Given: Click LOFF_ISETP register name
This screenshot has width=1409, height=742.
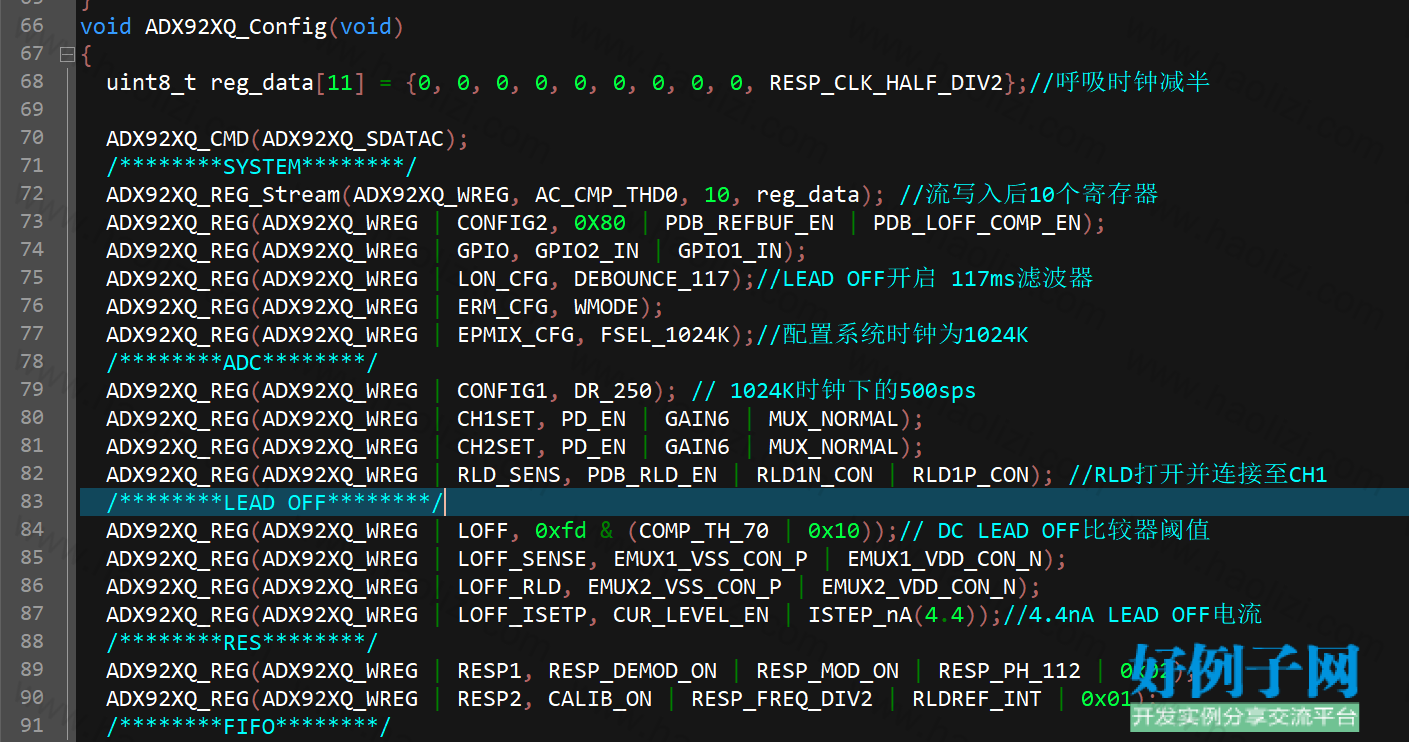Looking at the screenshot, I should tap(522, 614).
